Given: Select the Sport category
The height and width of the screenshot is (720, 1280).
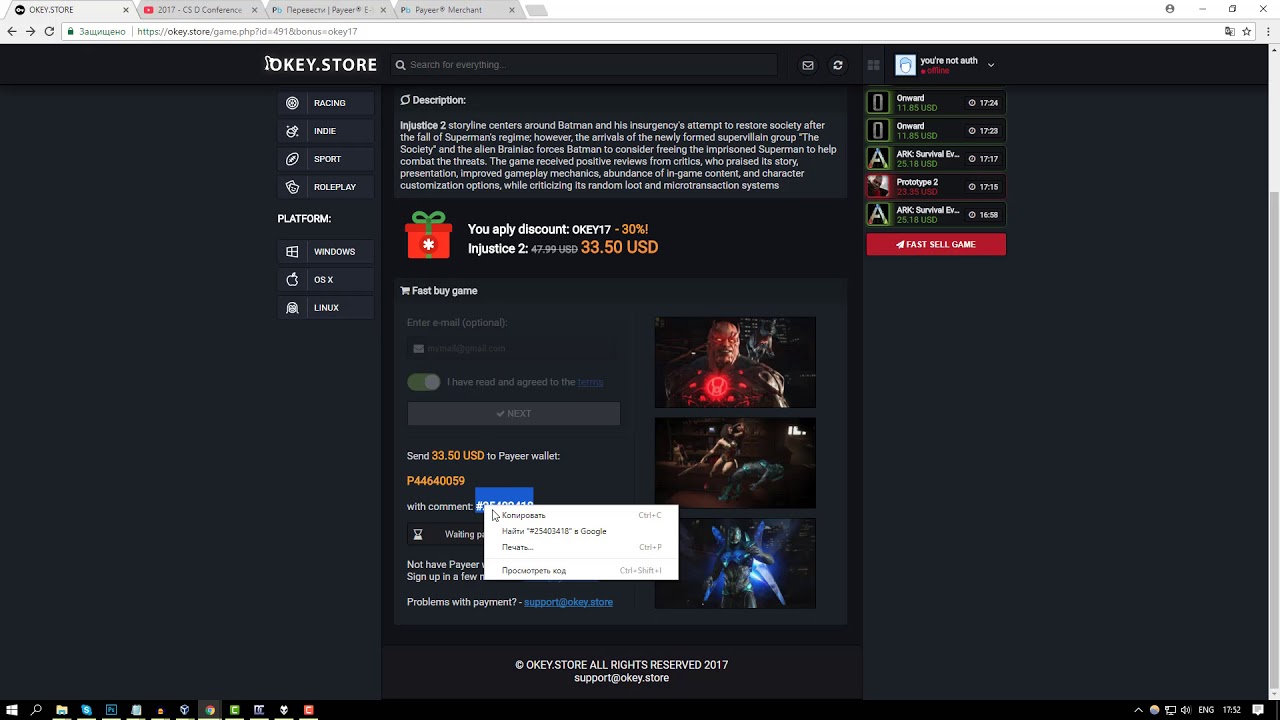Looking at the screenshot, I should tap(326, 159).
